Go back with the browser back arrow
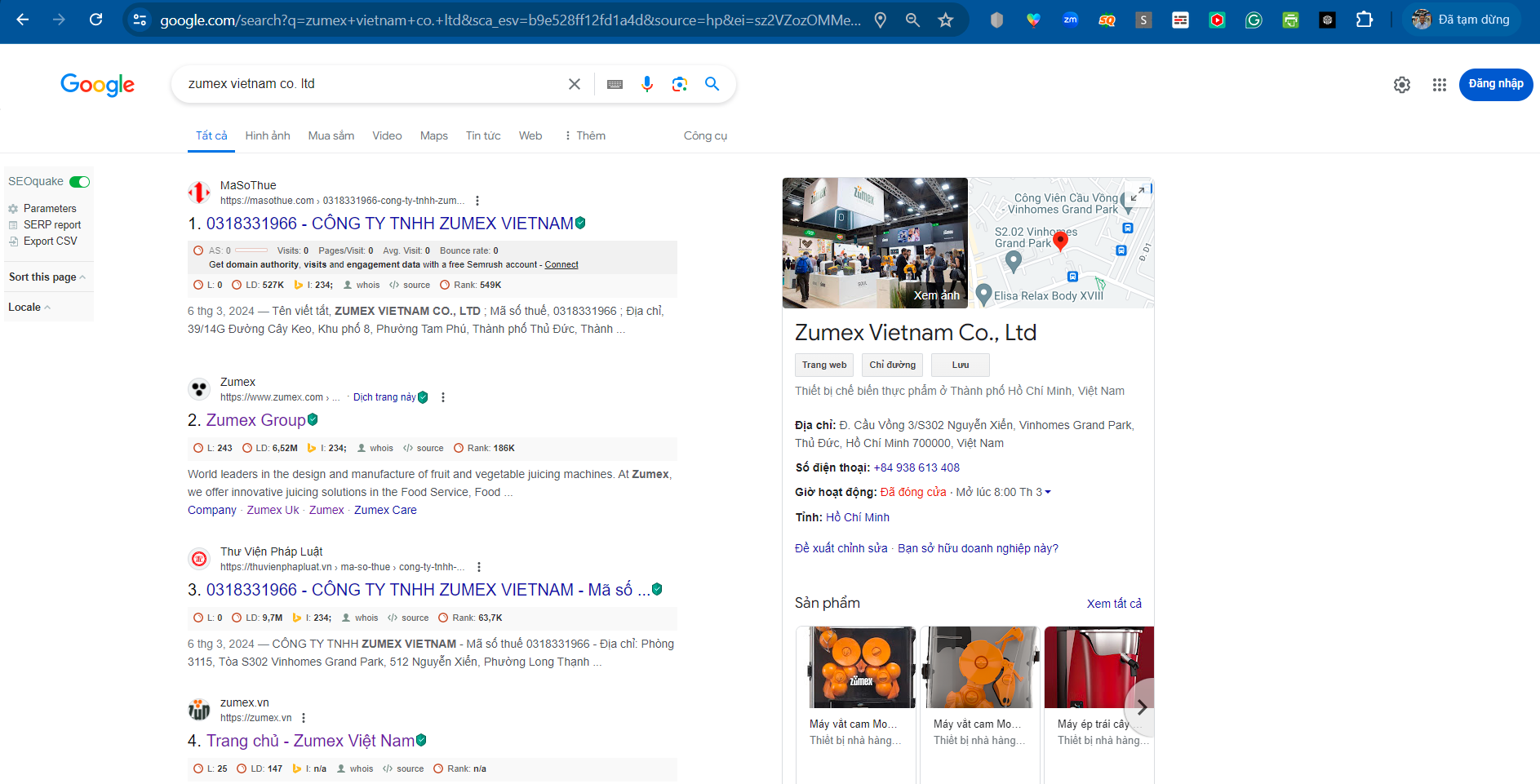This screenshot has width=1540, height=784. pos(23,20)
